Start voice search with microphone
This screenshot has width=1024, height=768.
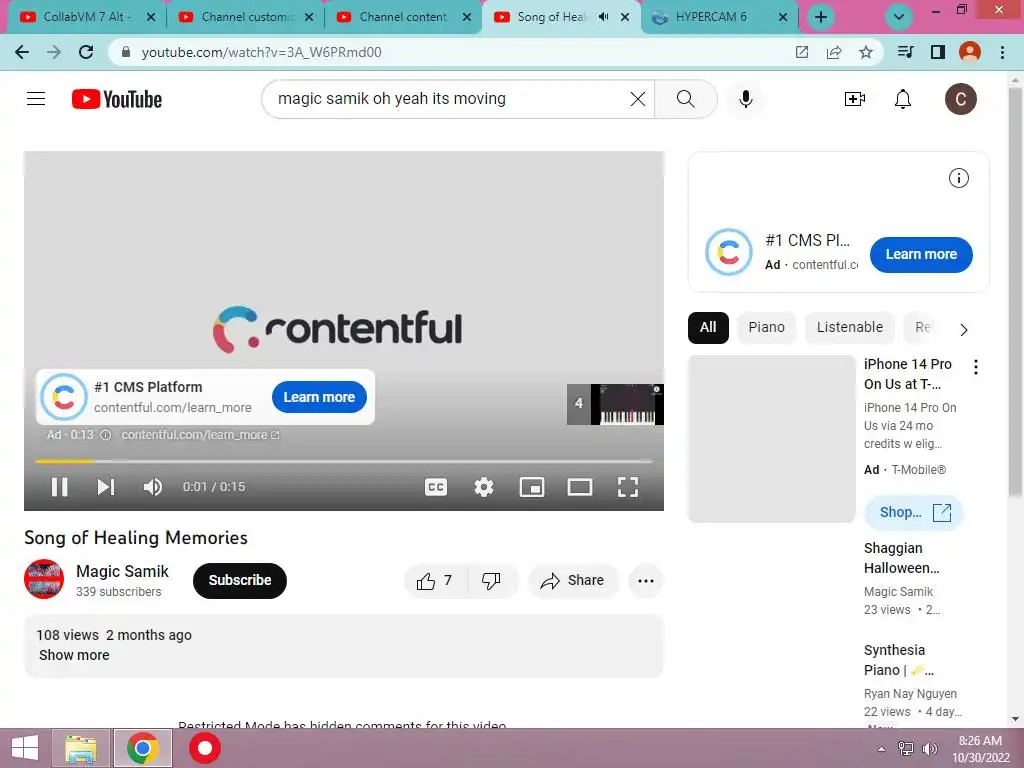click(746, 99)
